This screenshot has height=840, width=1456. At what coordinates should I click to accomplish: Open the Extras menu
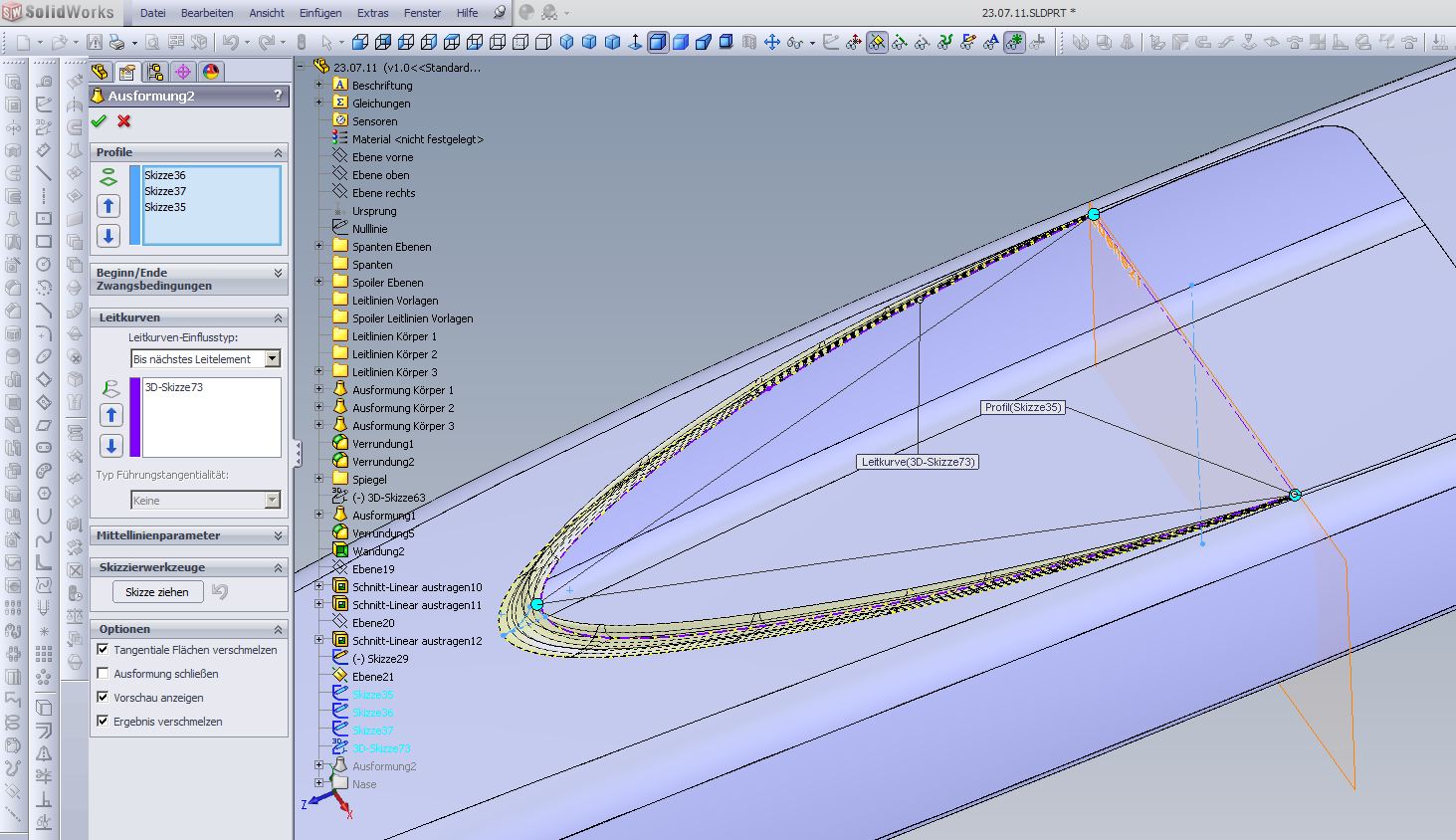click(373, 13)
